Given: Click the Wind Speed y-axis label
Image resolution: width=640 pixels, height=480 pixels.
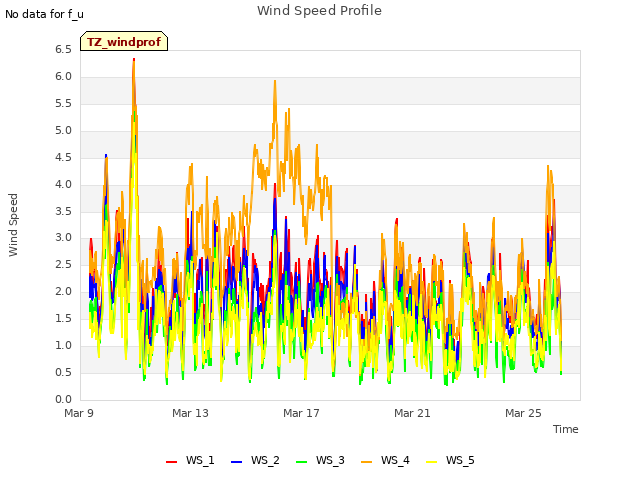Looking at the screenshot, I should tap(13, 225).
